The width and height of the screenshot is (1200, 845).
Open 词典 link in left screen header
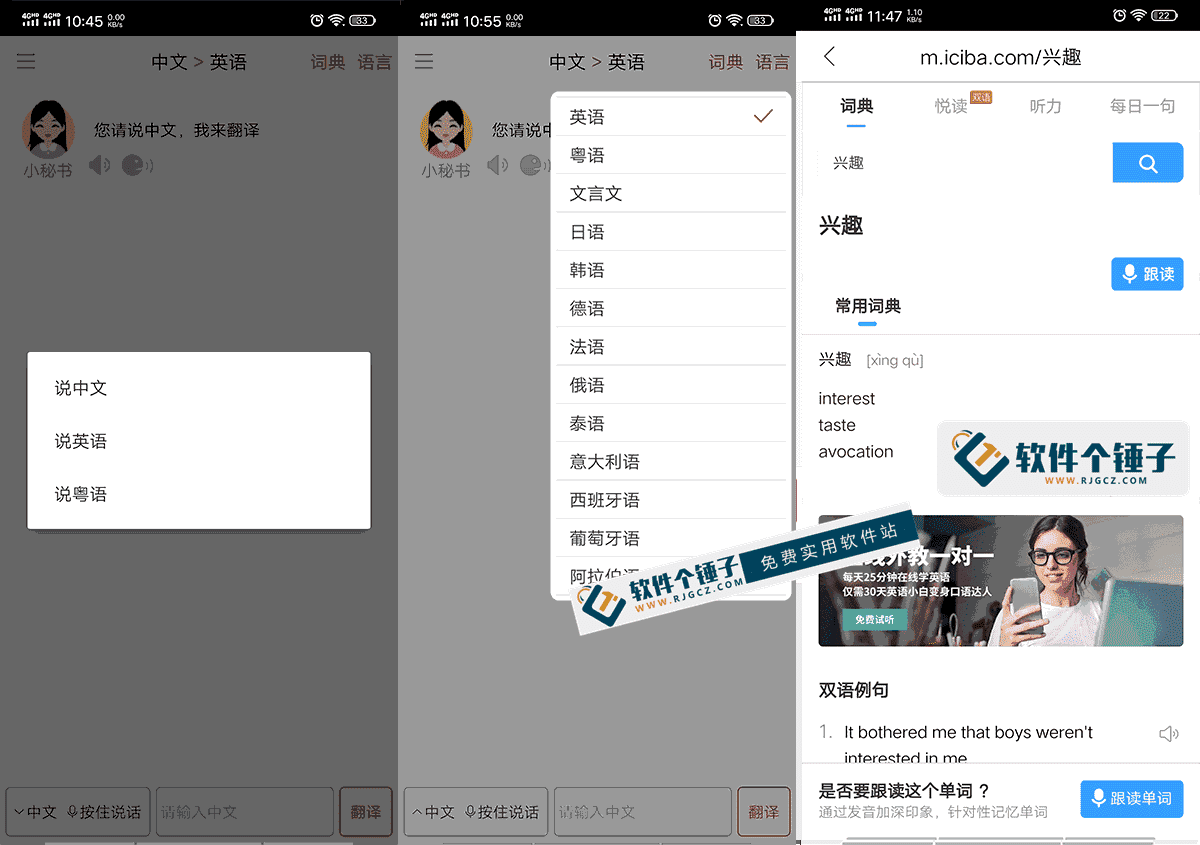[328, 62]
